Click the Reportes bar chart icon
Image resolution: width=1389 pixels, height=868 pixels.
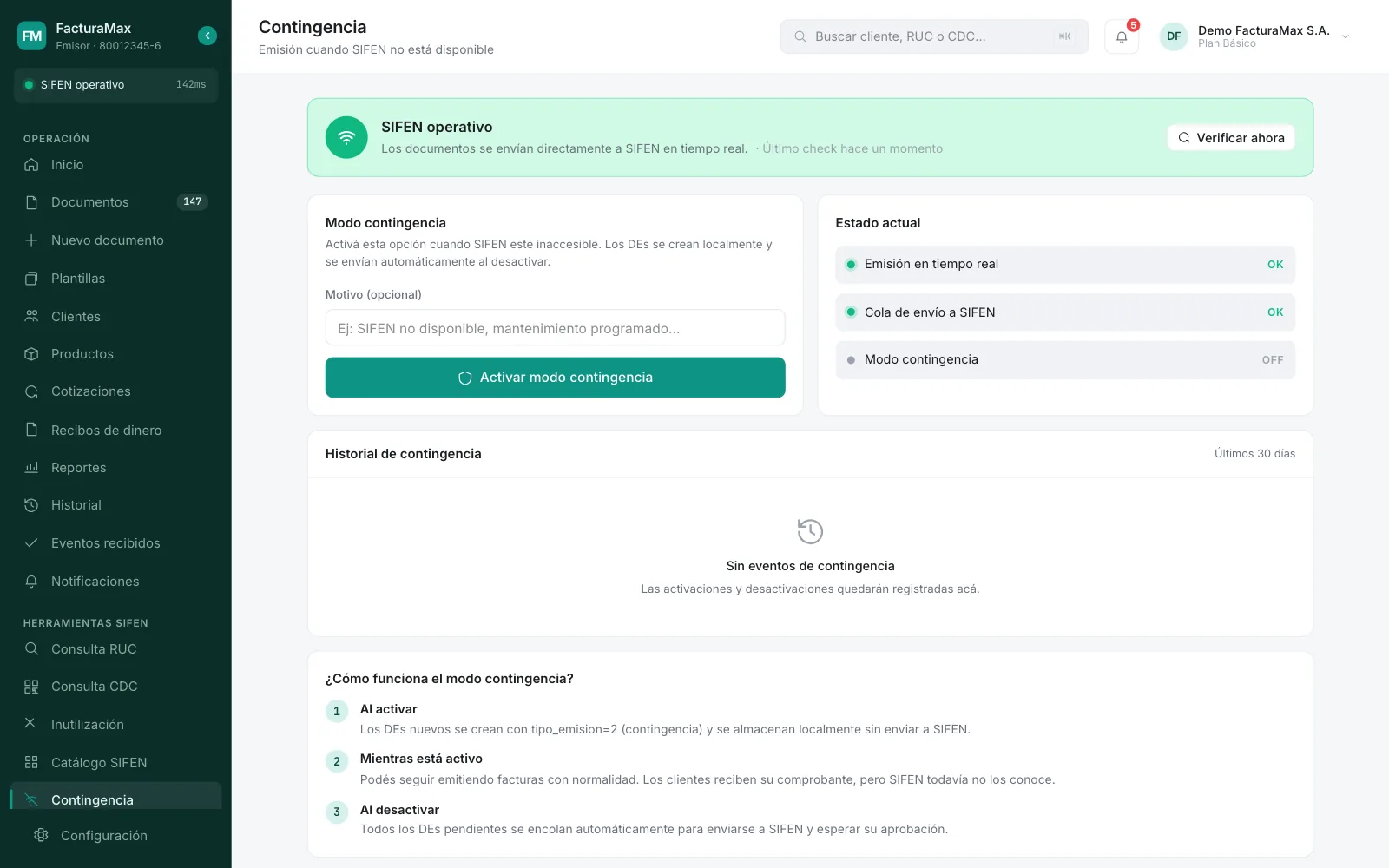tap(31, 468)
